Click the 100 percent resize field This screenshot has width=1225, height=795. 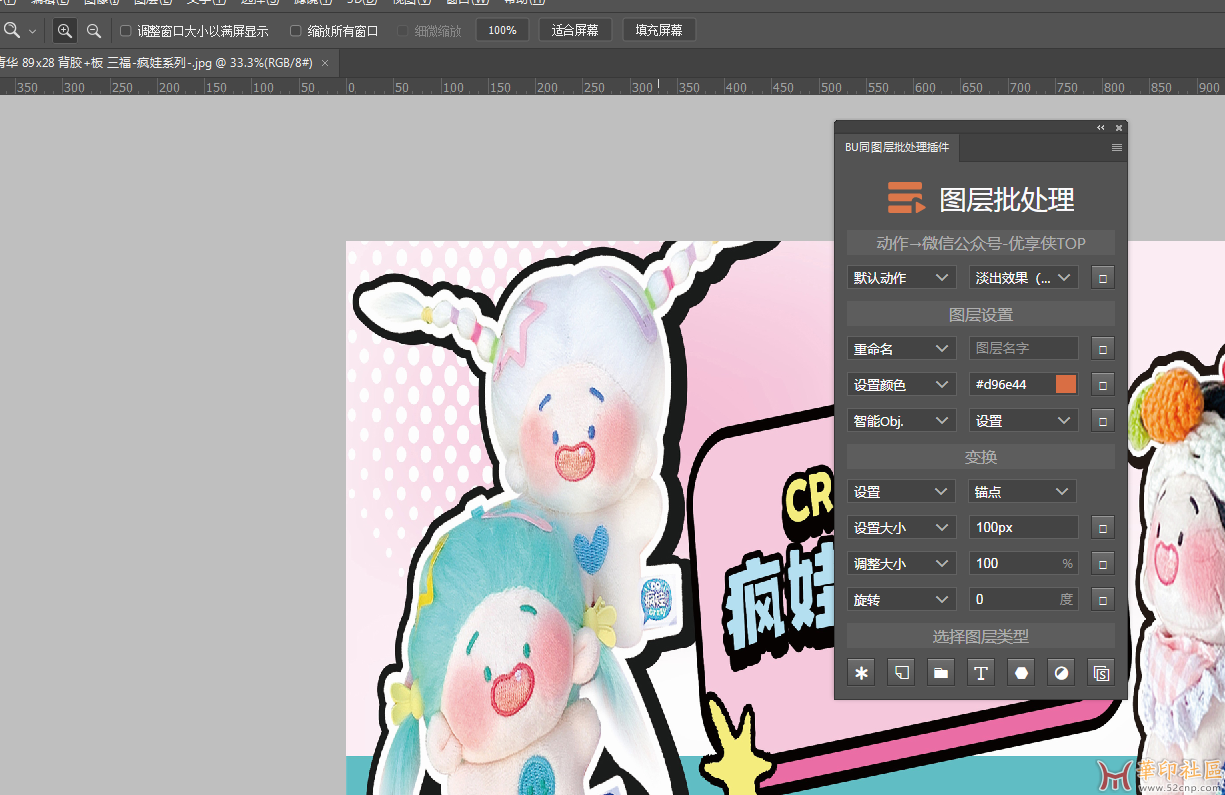point(1024,563)
